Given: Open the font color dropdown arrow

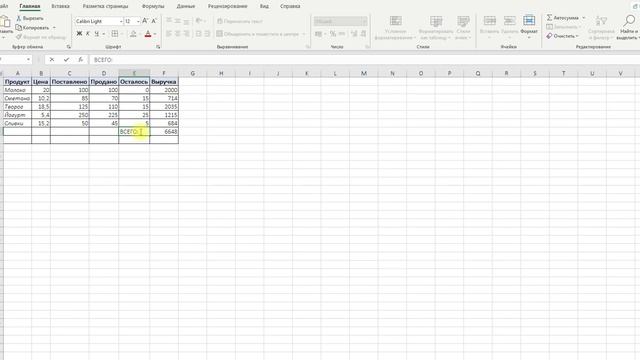Looking at the screenshot, I should (155, 34).
